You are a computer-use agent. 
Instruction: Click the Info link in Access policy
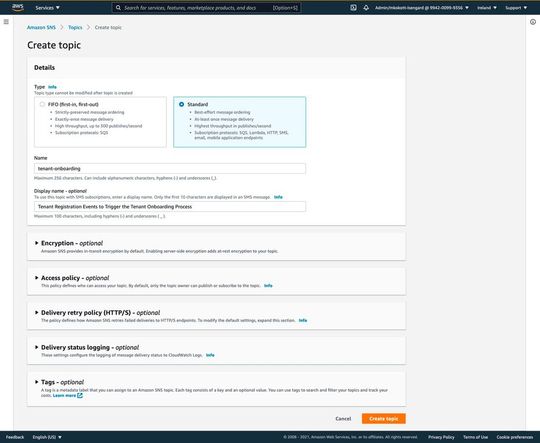(268, 286)
